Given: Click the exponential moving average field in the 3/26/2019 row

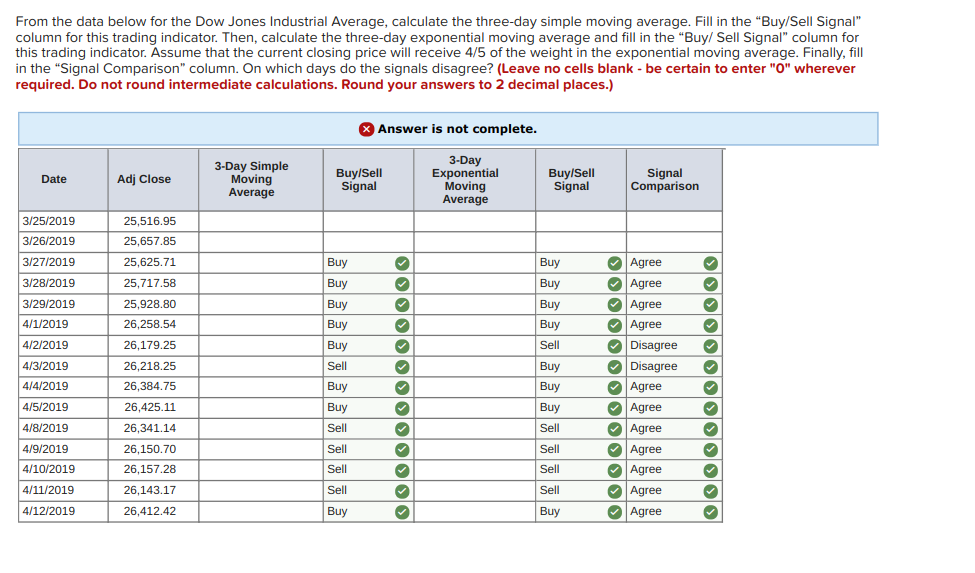Looking at the screenshot, I should [475, 242].
